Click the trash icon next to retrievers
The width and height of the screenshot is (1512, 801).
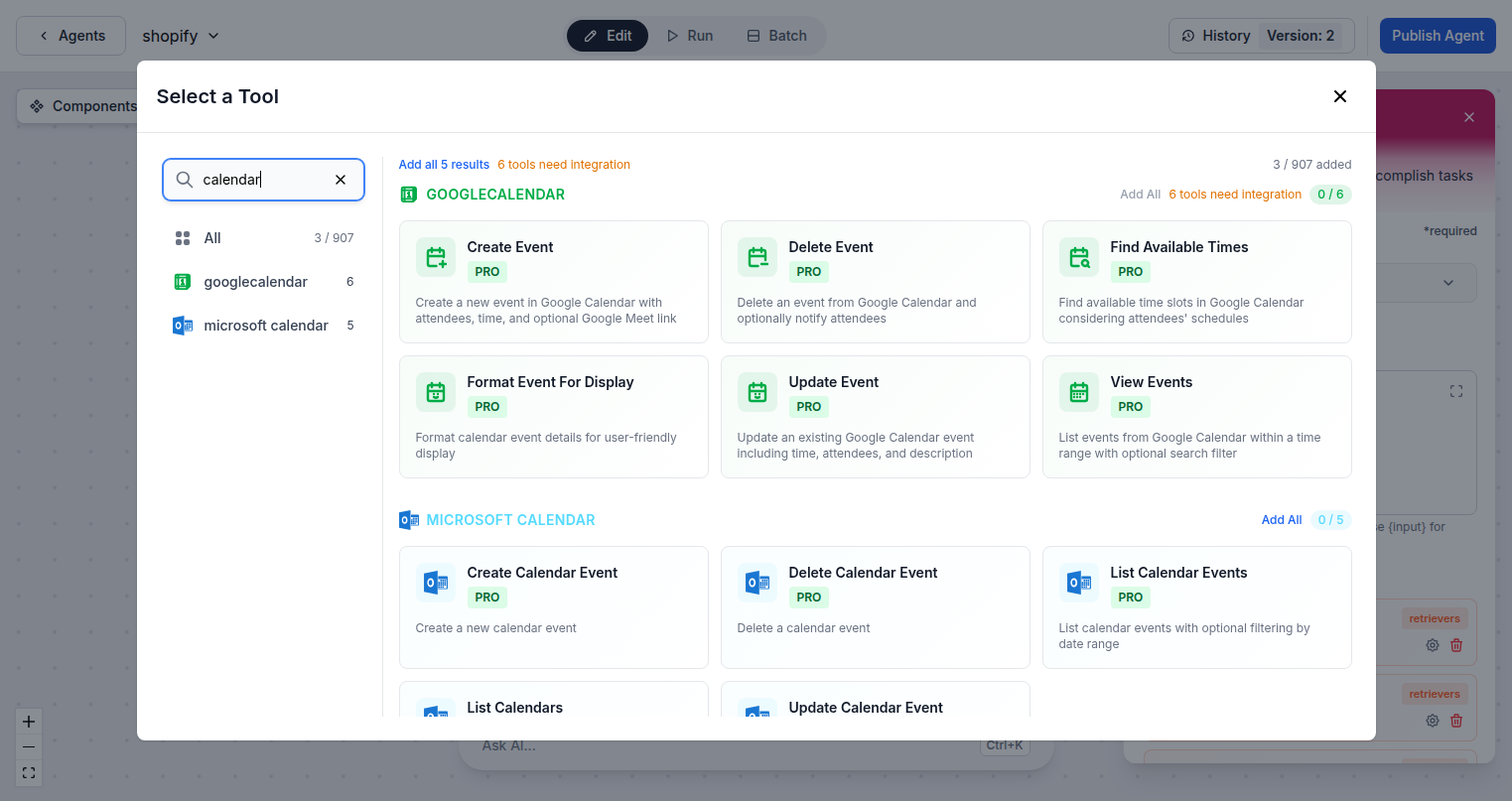point(1456,644)
